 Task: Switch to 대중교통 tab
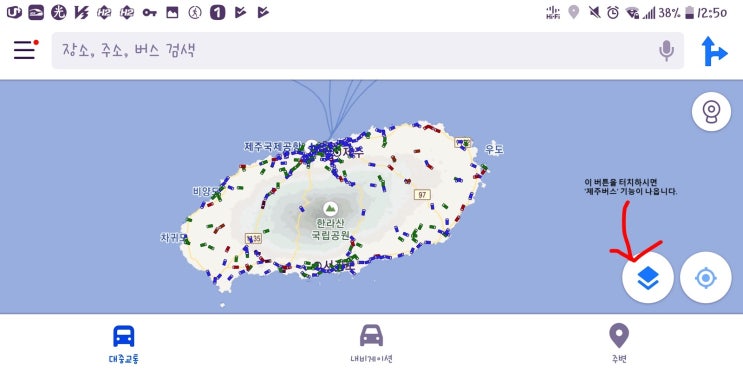point(124,344)
